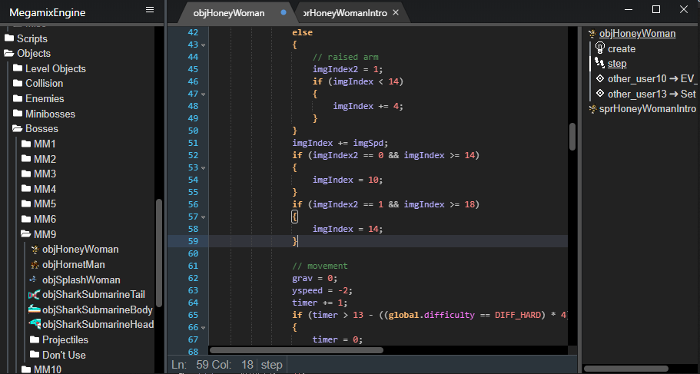Click the horizontal scrollbar of code editor
This screenshot has width=700, height=374.
coord(296,350)
